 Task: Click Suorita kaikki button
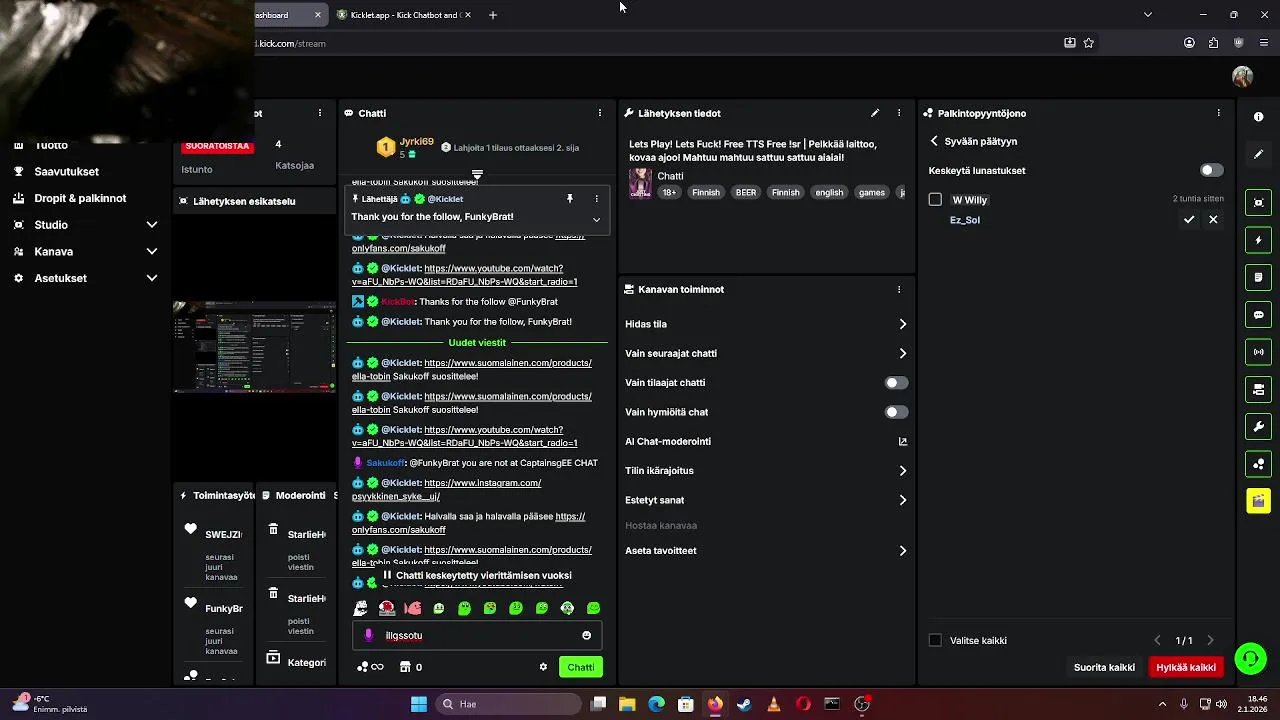pos(1104,667)
